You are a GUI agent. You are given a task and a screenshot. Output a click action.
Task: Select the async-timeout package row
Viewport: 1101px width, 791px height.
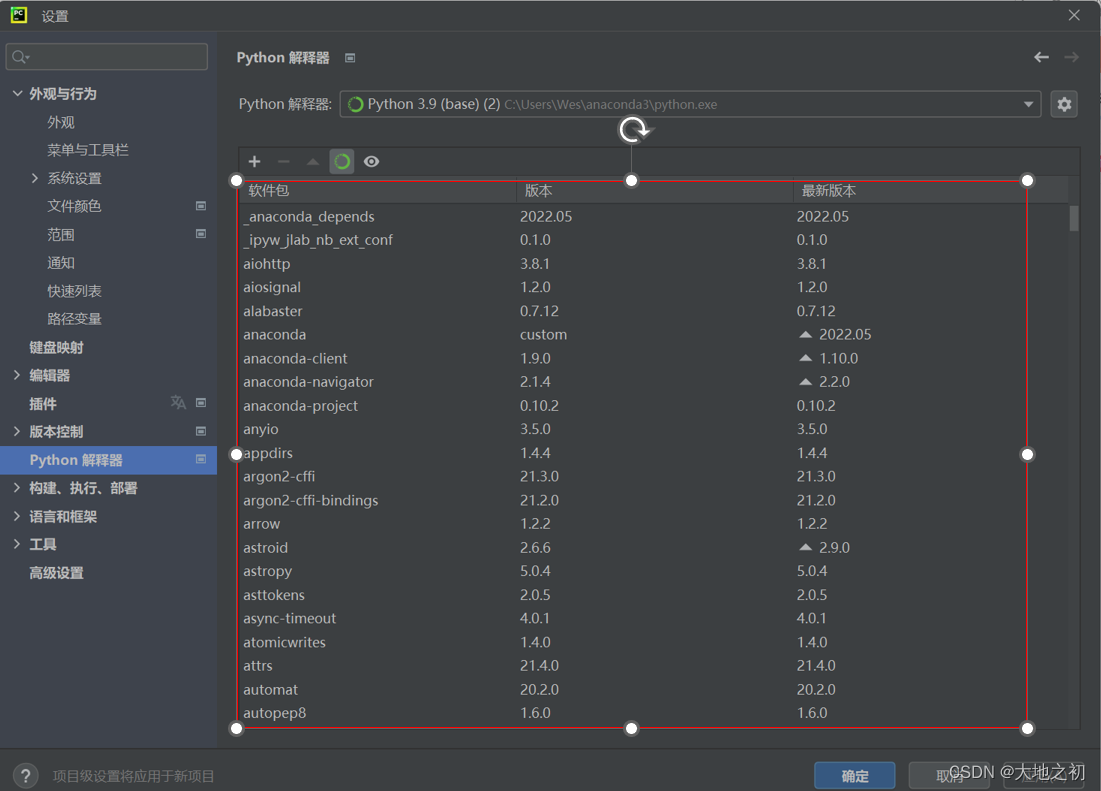coord(653,618)
